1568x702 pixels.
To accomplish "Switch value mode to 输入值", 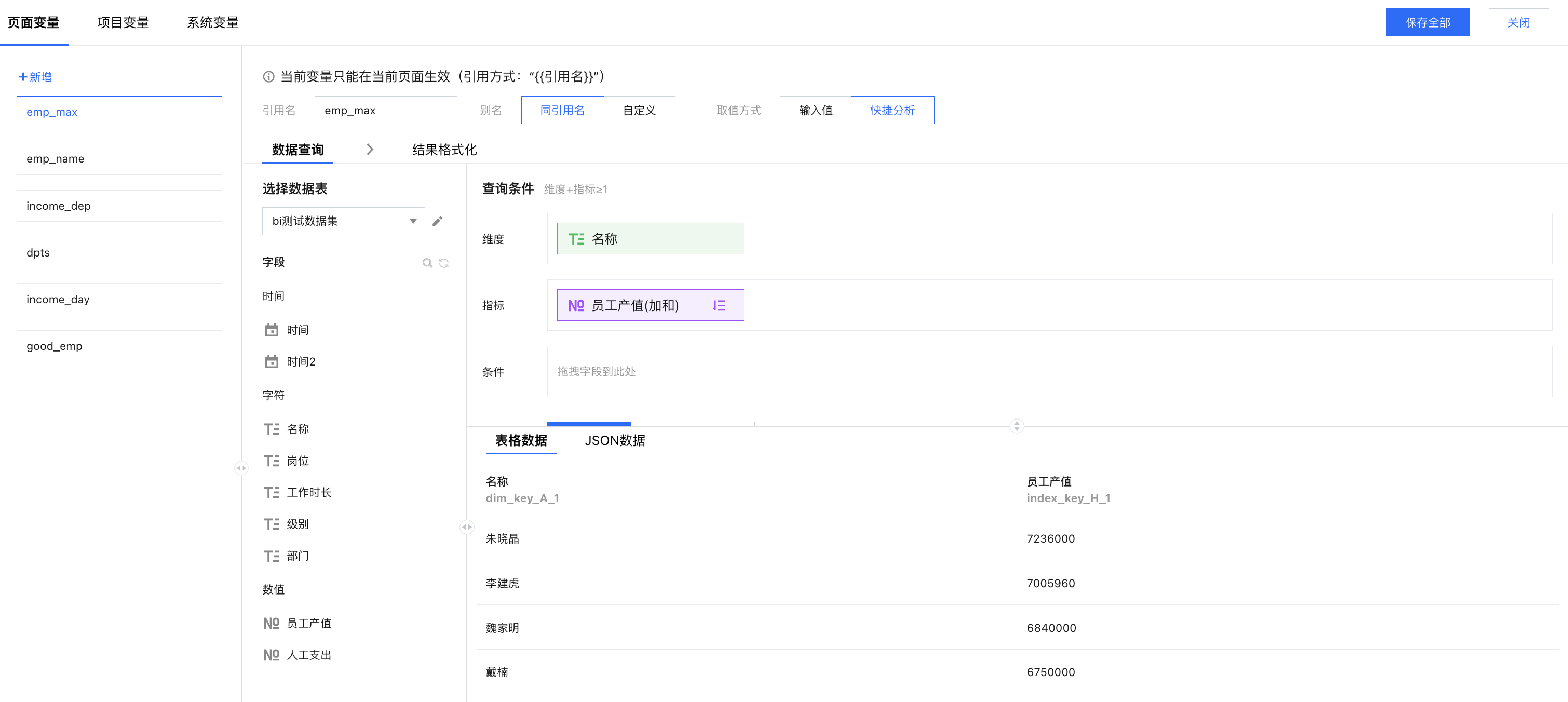I will (815, 110).
